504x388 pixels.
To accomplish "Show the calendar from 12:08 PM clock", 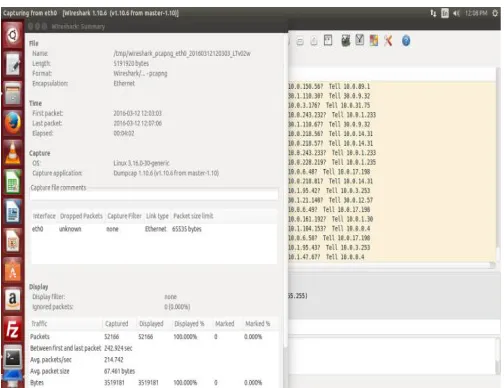I will coord(476,13).
